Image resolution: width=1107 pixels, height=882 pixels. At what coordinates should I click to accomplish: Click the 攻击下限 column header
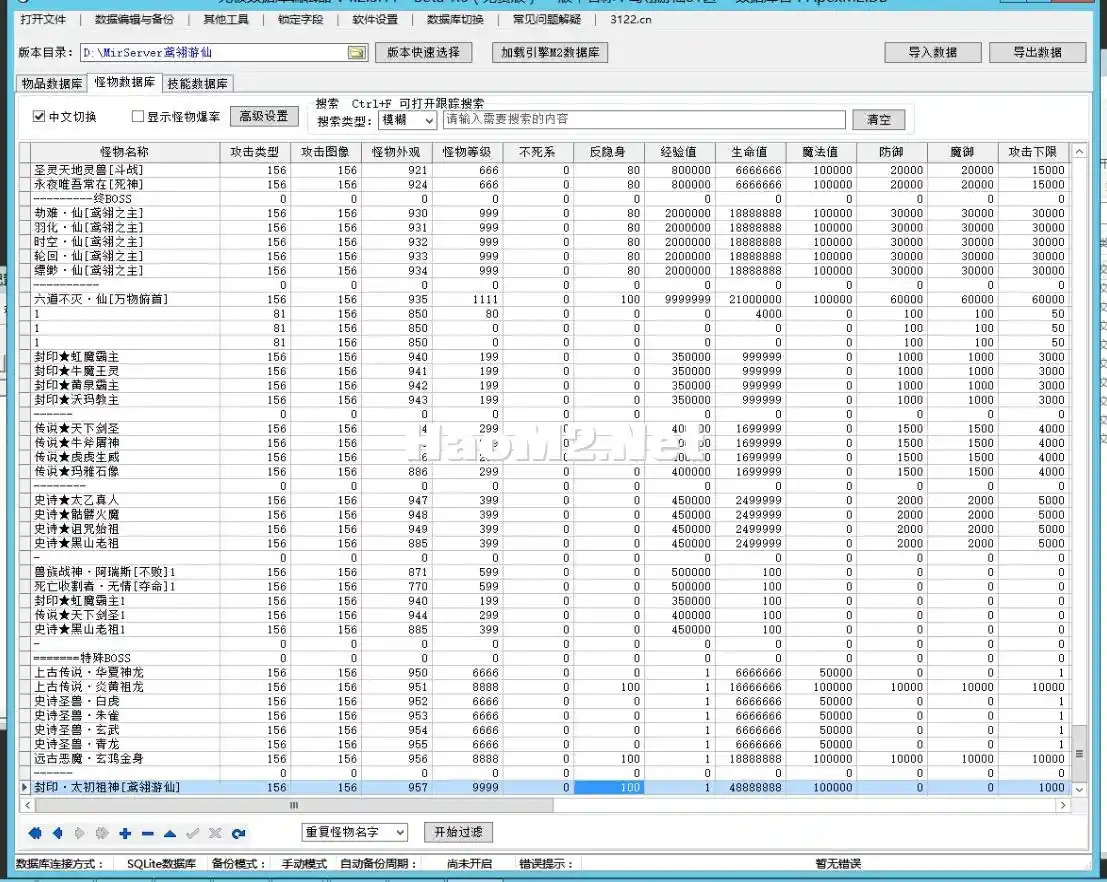pyautogui.click(x=1033, y=152)
